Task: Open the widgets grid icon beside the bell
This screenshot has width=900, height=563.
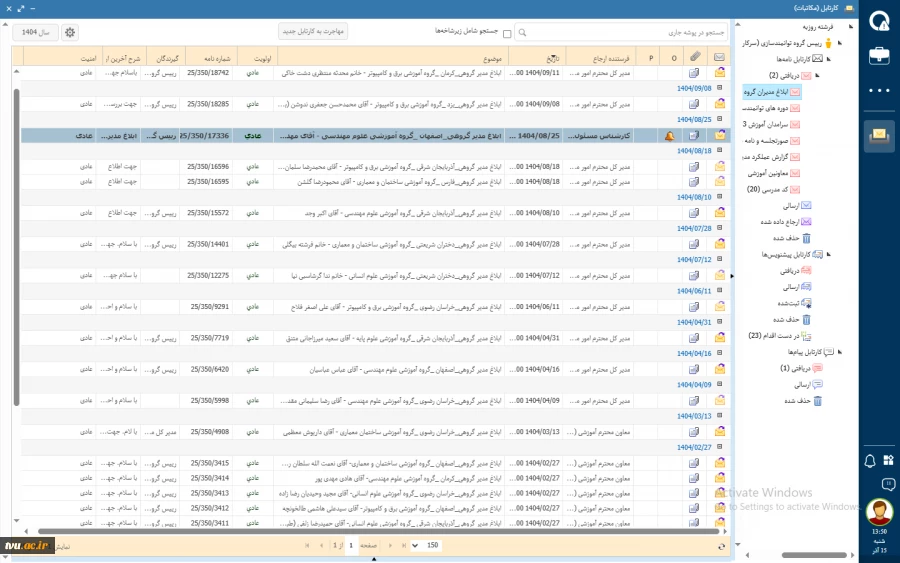Action: [x=889, y=460]
